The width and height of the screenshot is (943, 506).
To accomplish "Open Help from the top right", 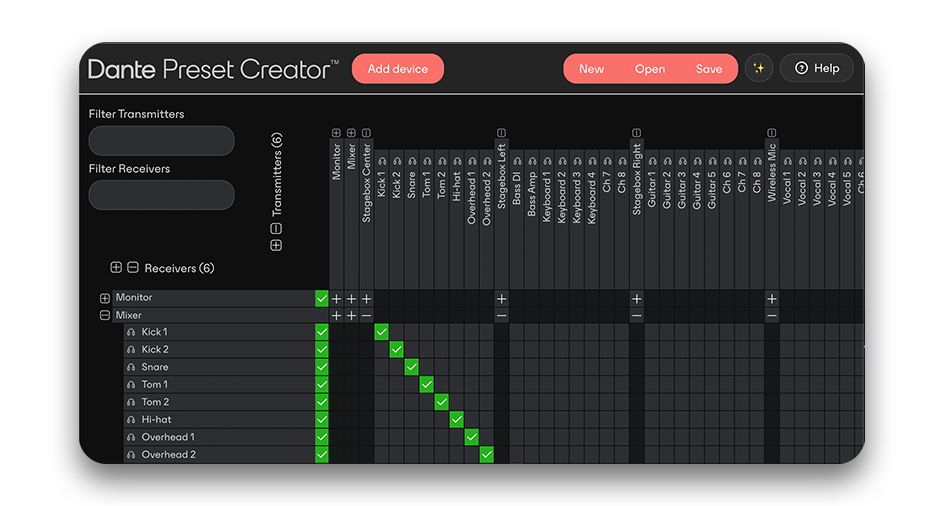I will coord(817,69).
